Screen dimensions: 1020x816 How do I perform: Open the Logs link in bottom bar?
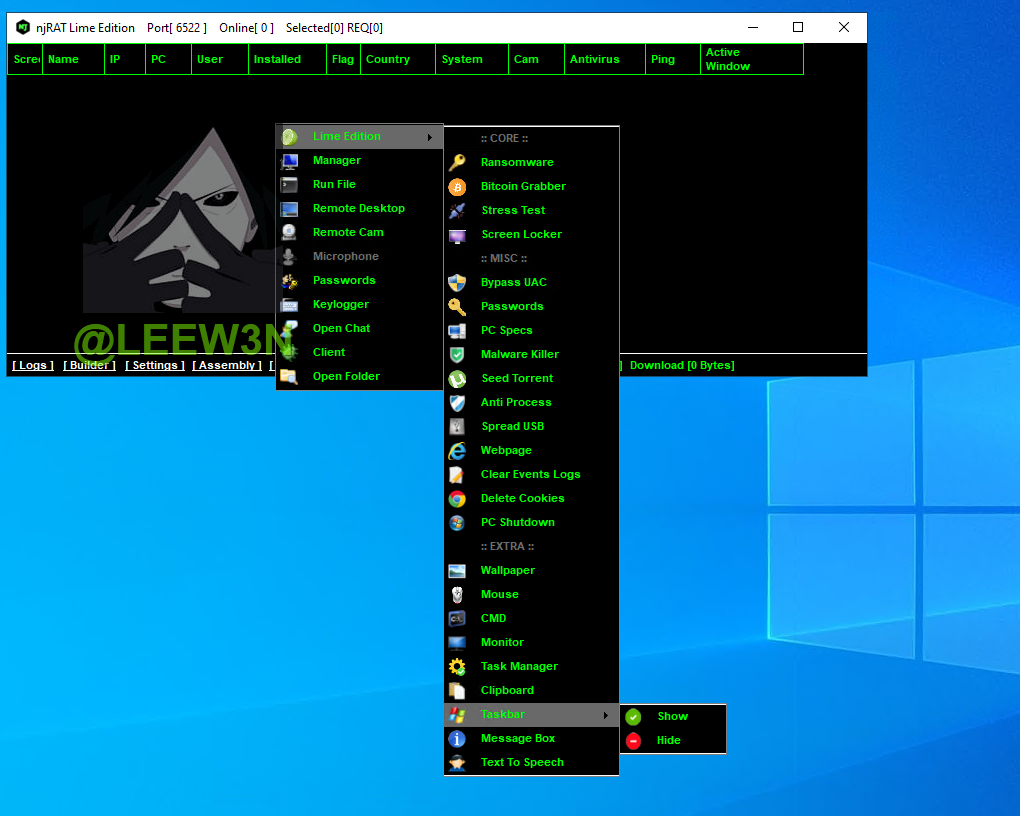[33, 365]
